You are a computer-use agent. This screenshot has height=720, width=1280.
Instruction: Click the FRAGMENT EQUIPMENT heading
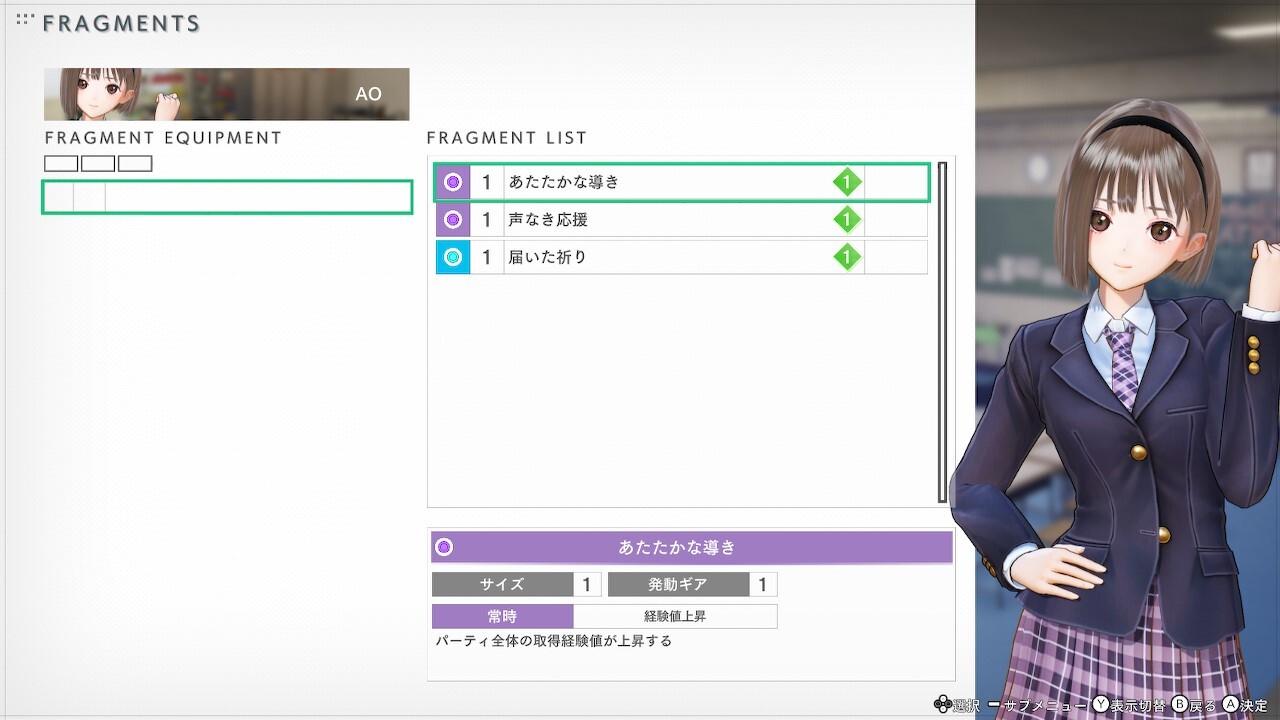(x=164, y=138)
